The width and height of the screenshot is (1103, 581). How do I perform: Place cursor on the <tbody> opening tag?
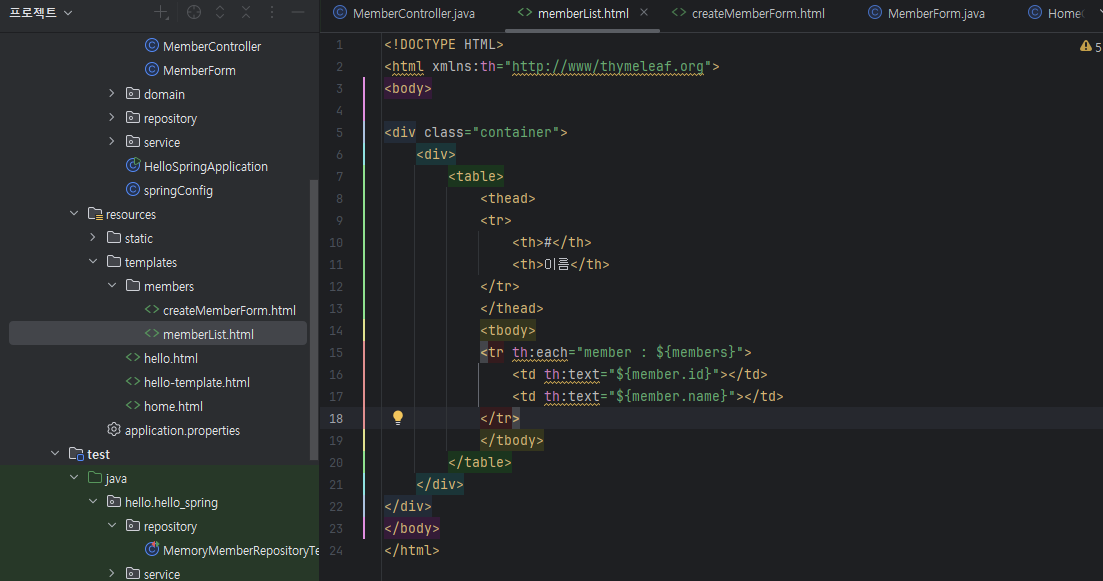coord(508,330)
